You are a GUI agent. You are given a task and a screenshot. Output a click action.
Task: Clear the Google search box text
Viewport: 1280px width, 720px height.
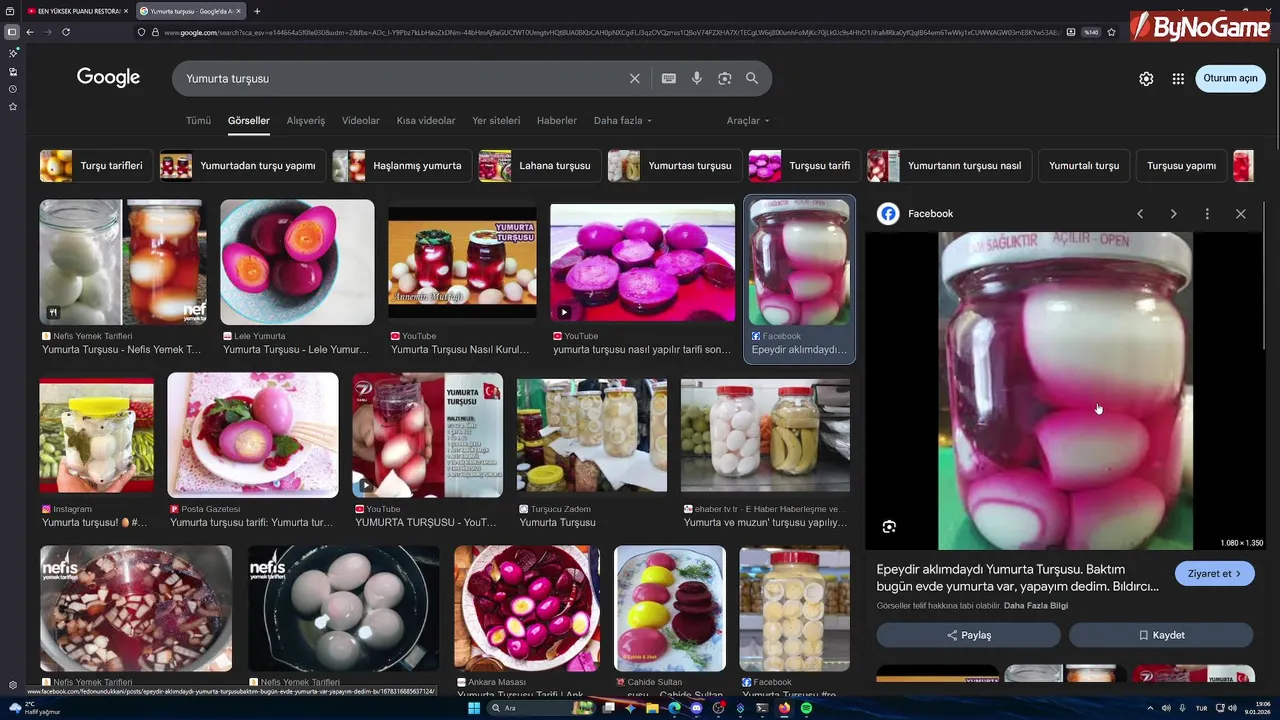[634, 78]
